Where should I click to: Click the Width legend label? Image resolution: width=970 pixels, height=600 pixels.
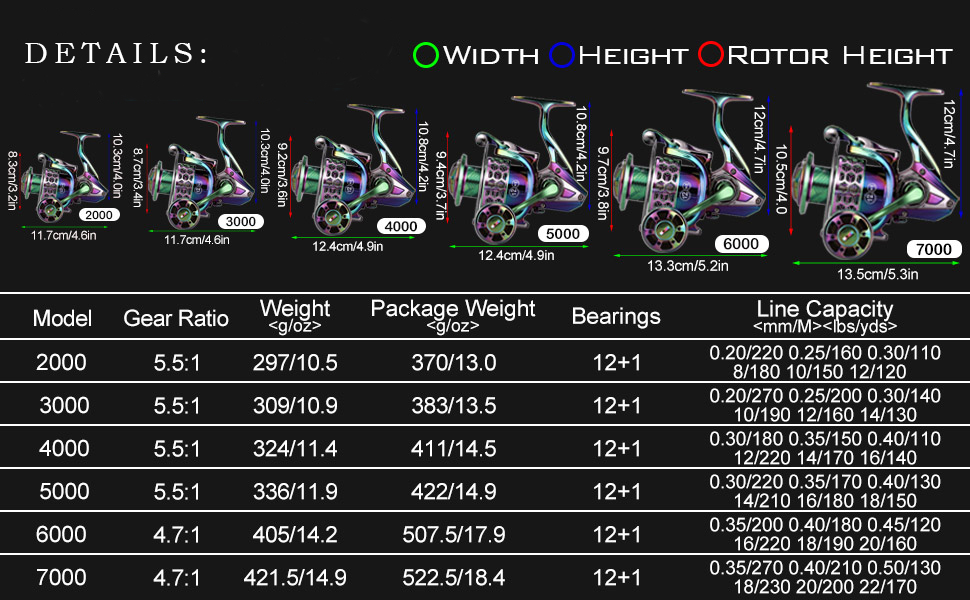tap(491, 56)
